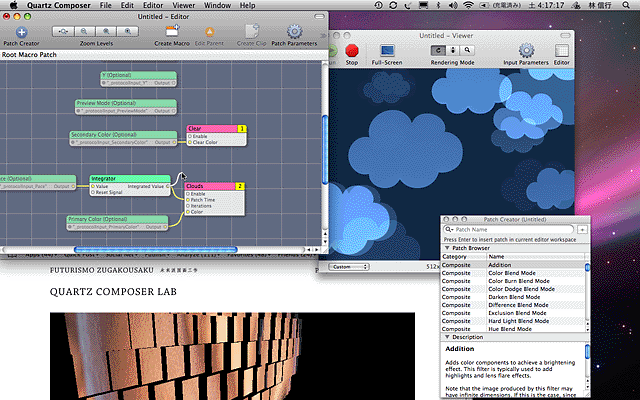640x400 pixels.
Task: Click the zoom out magnifier in Zoom Levels
Action: coord(84,31)
